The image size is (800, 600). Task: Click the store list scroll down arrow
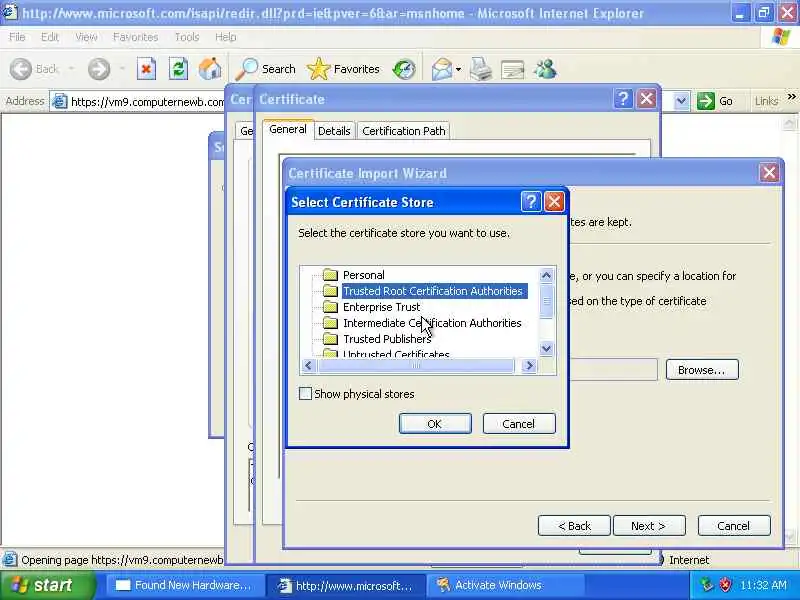point(546,348)
